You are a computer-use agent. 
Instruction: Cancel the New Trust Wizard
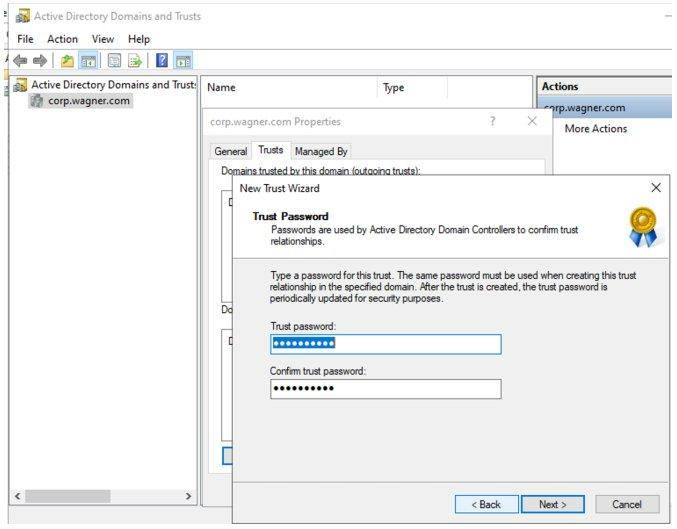(627, 504)
